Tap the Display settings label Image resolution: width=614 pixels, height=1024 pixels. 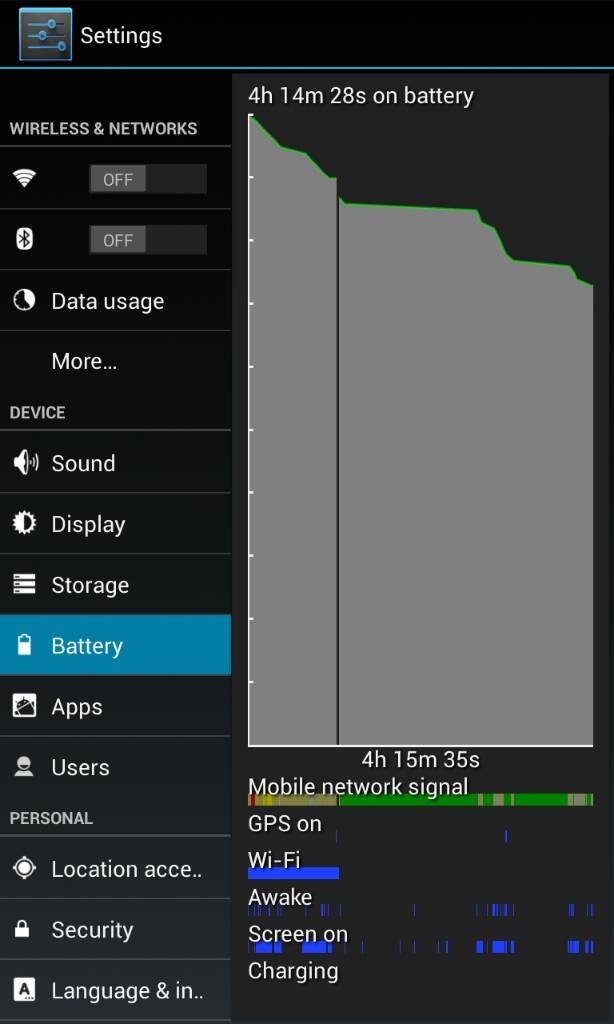tap(88, 524)
